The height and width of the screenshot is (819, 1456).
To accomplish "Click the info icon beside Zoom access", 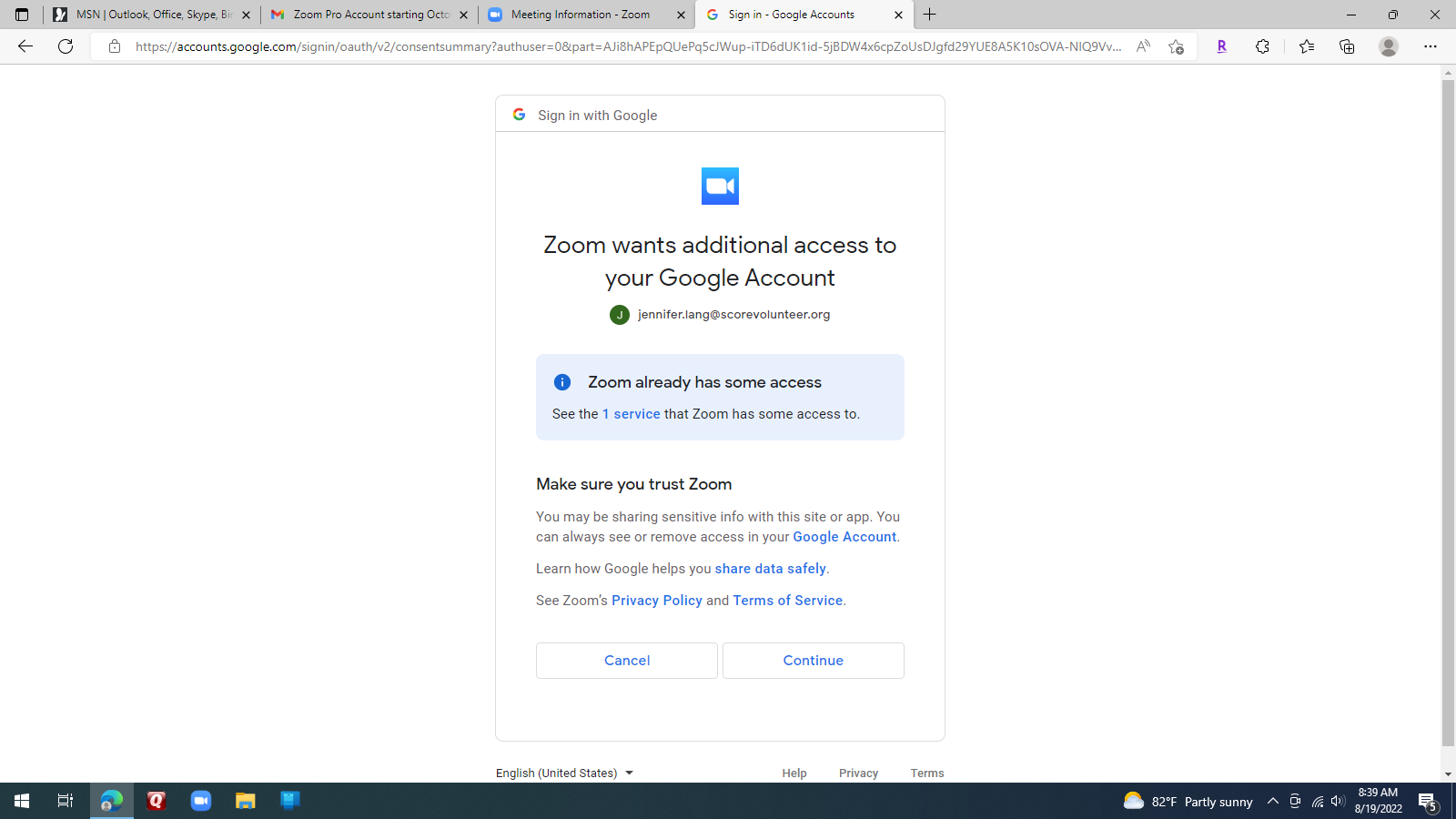I will (x=562, y=382).
